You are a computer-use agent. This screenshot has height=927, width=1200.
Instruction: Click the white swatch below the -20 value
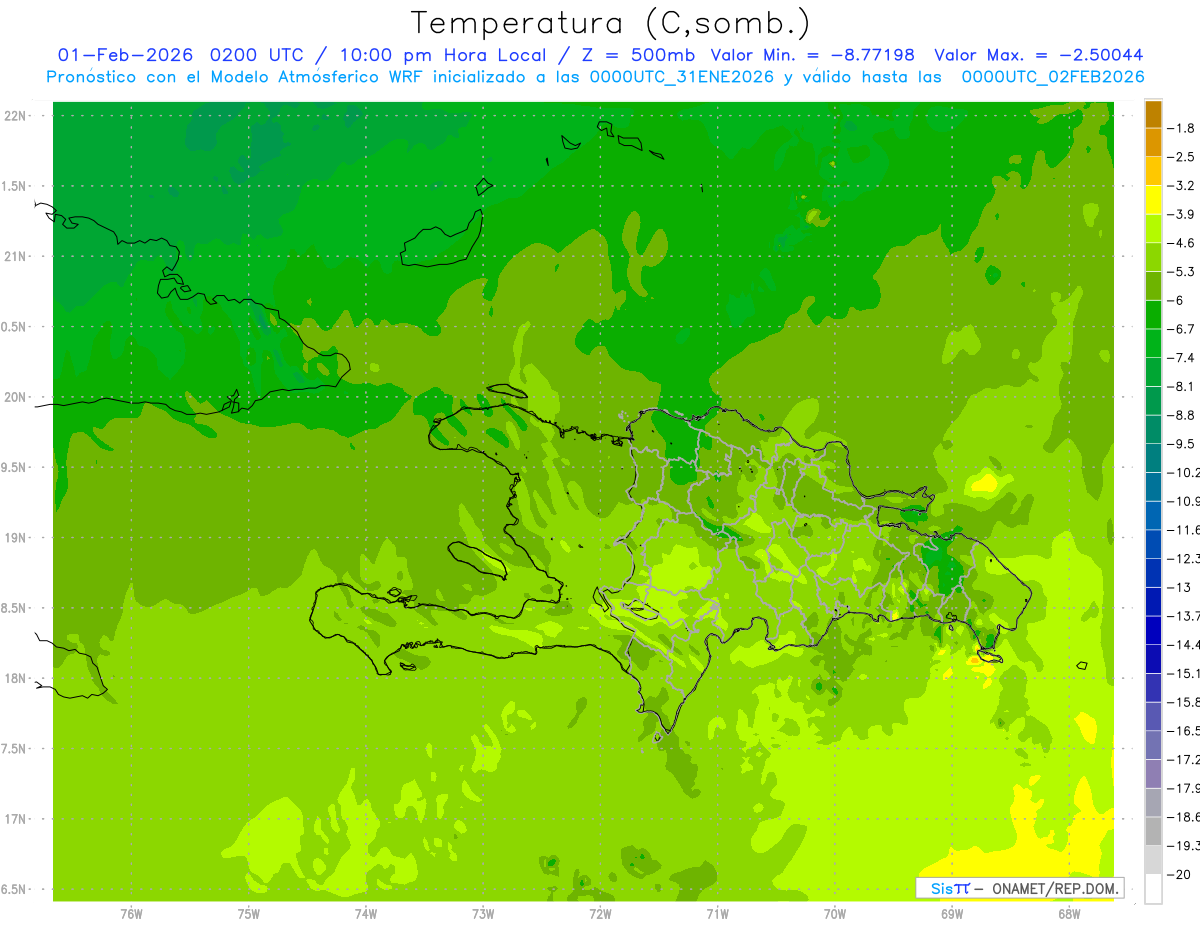click(x=1153, y=888)
